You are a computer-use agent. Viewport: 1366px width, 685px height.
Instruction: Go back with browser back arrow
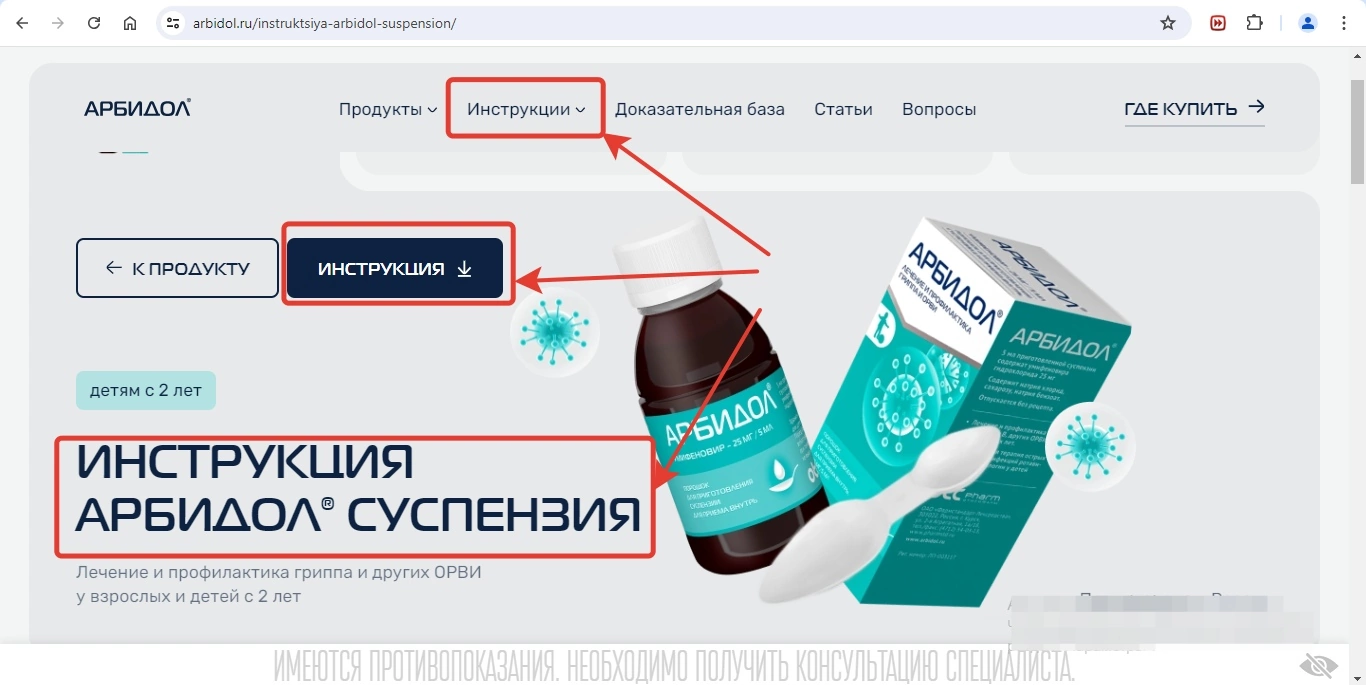(x=22, y=23)
